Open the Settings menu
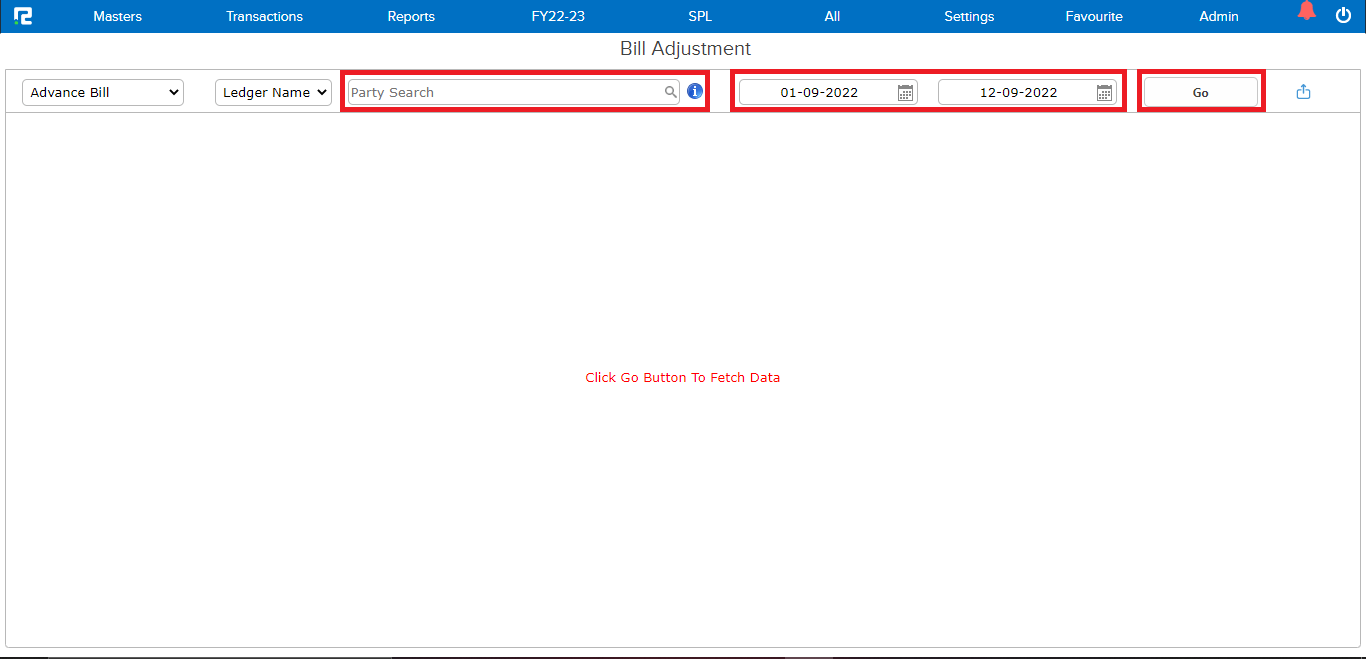The image size is (1366, 659). point(969,16)
